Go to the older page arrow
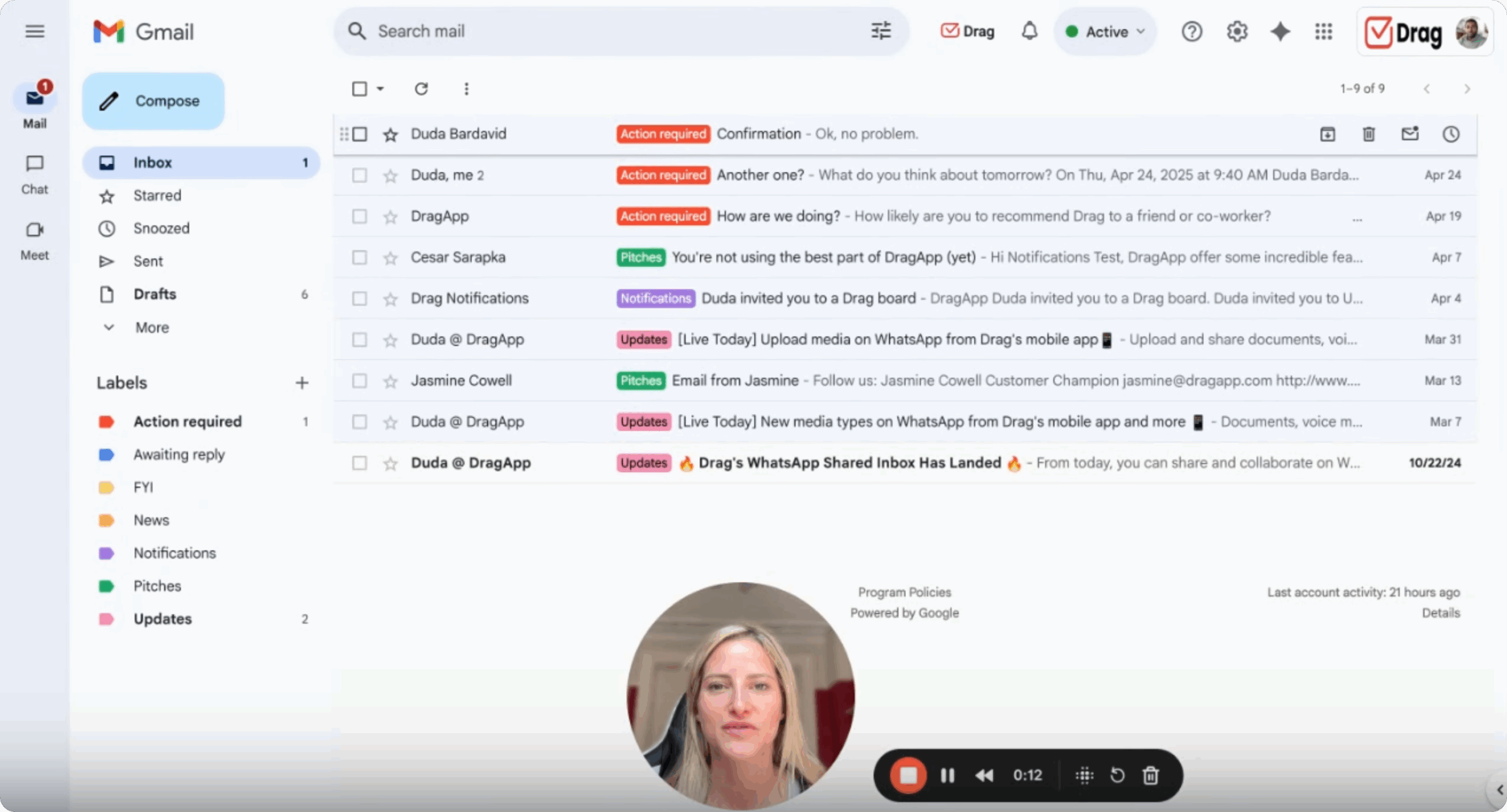1507x812 pixels. point(1467,89)
